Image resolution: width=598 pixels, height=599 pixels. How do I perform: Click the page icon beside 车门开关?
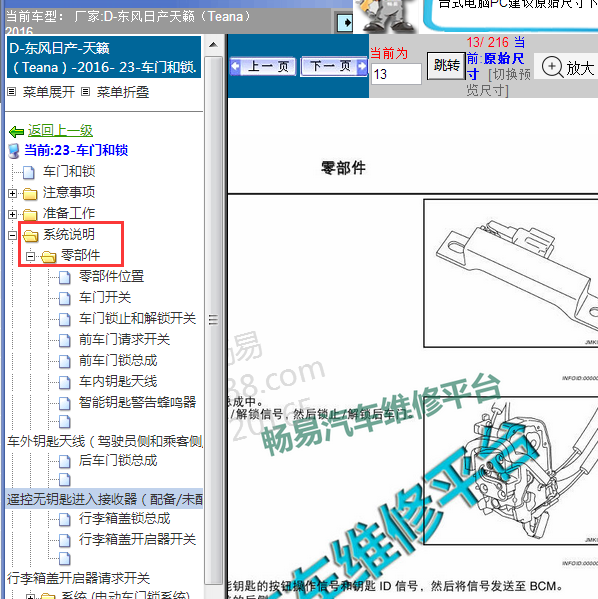tap(65, 298)
